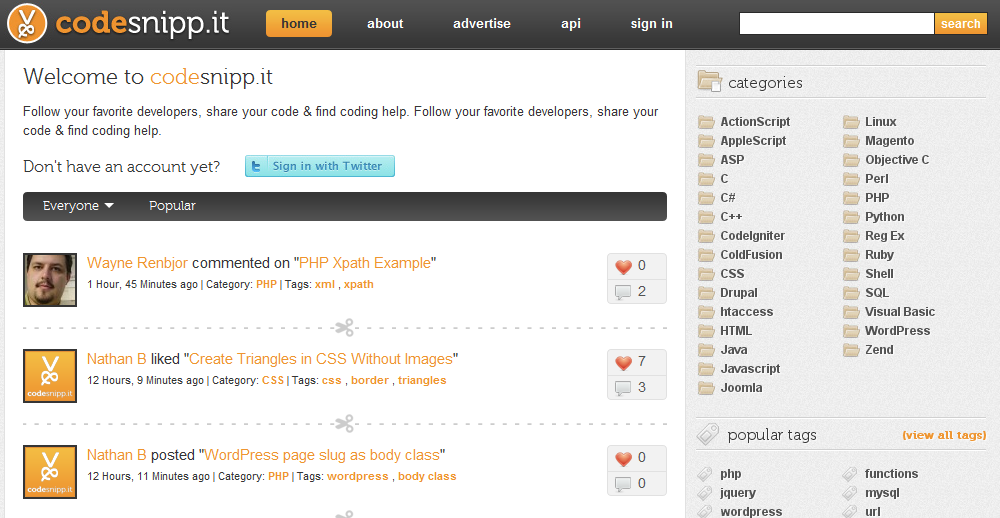Image resolution: width=1000 pixels, height=518 pixels.
Task: Open the Joomla category
Action: [741, 388]
